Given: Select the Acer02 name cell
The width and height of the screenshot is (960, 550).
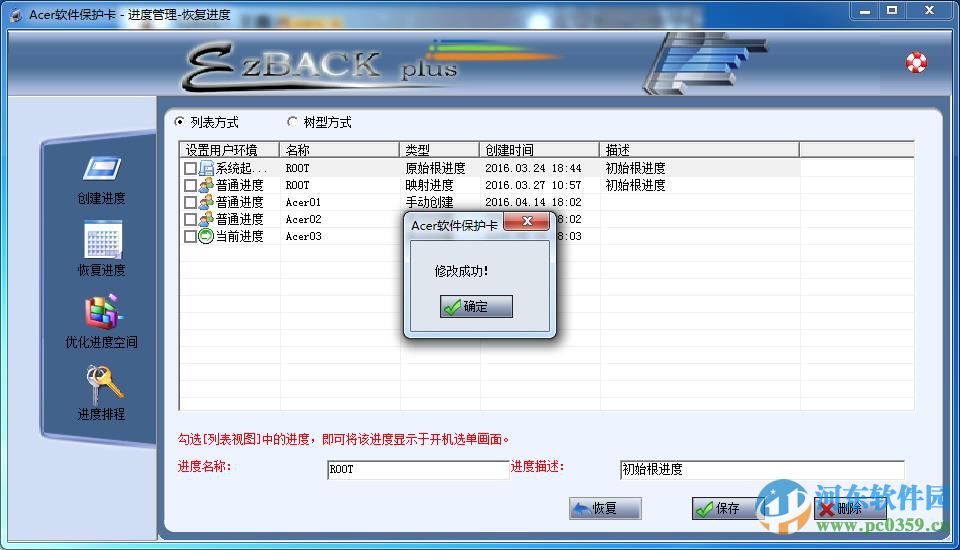Looking at the screenshot, I should (x=303, y=219).
